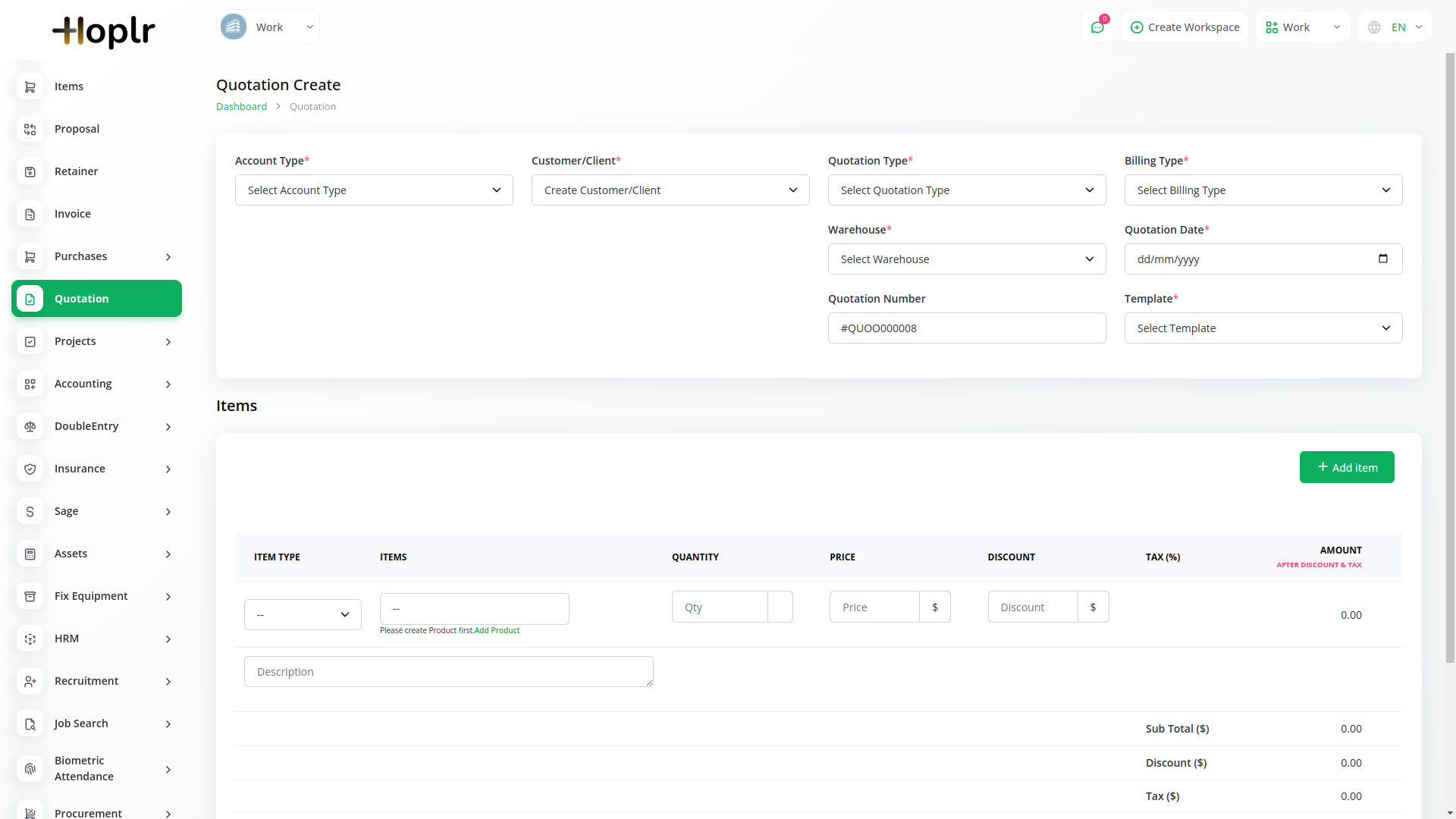The width and height of the screenshot is (1456, 819).
Task: Click the Projects sidebar icon
Action: (30, 341)
